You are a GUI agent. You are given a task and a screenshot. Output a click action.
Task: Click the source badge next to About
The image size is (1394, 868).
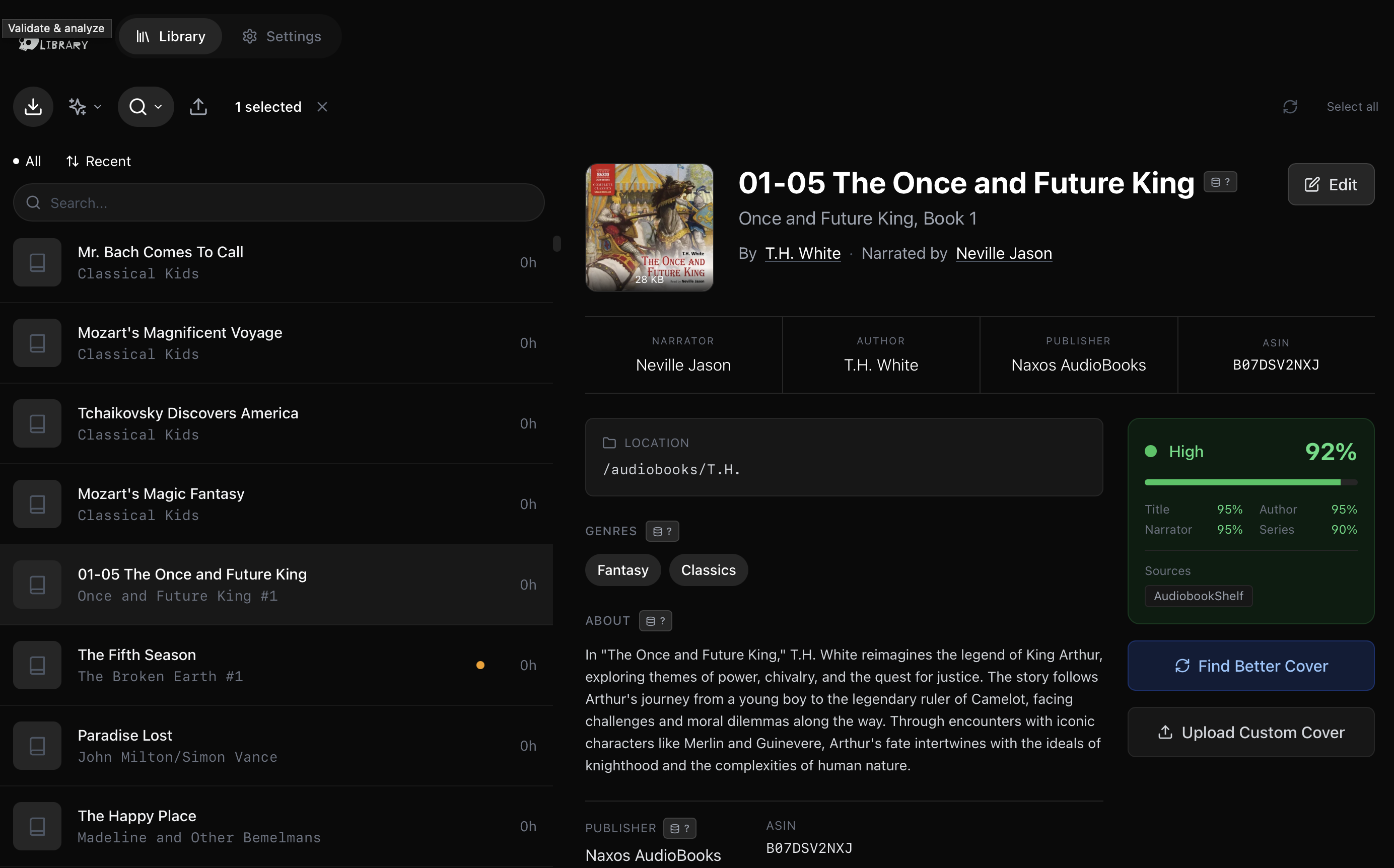point(655,621)
